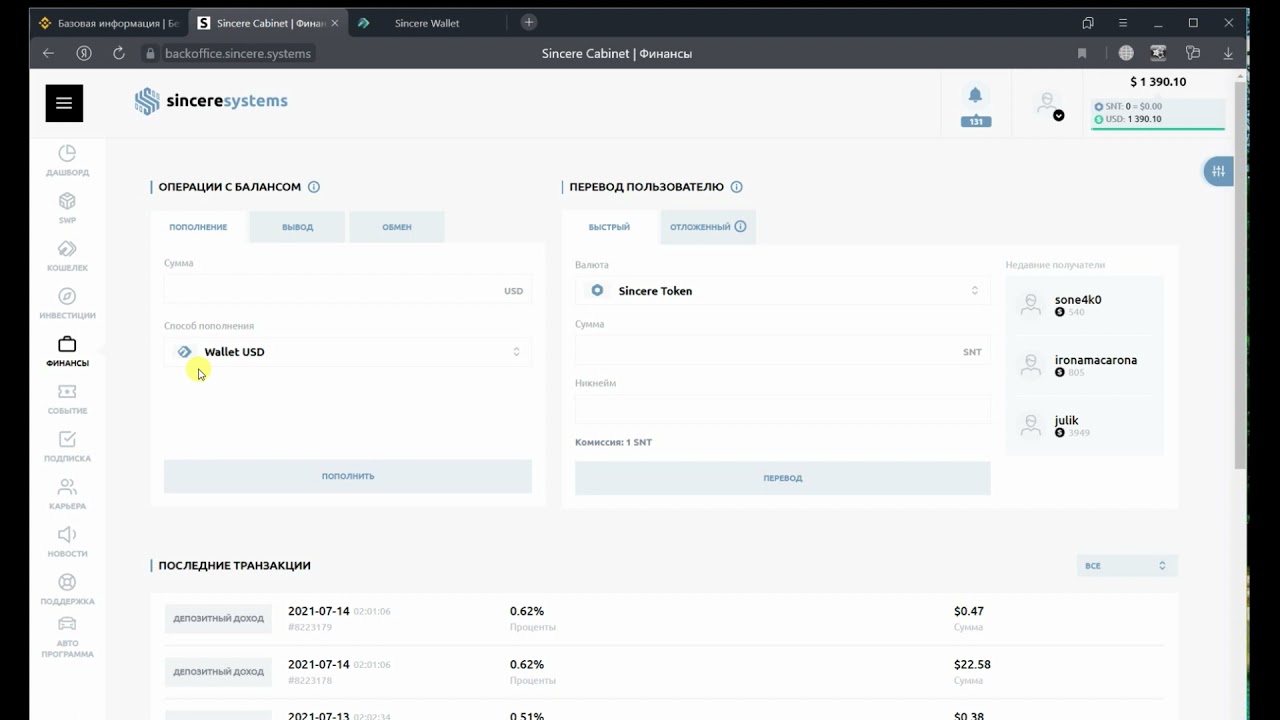Switch to the Пополнение tab
The height and width of the screenshot is (720, 1280).
198,227
